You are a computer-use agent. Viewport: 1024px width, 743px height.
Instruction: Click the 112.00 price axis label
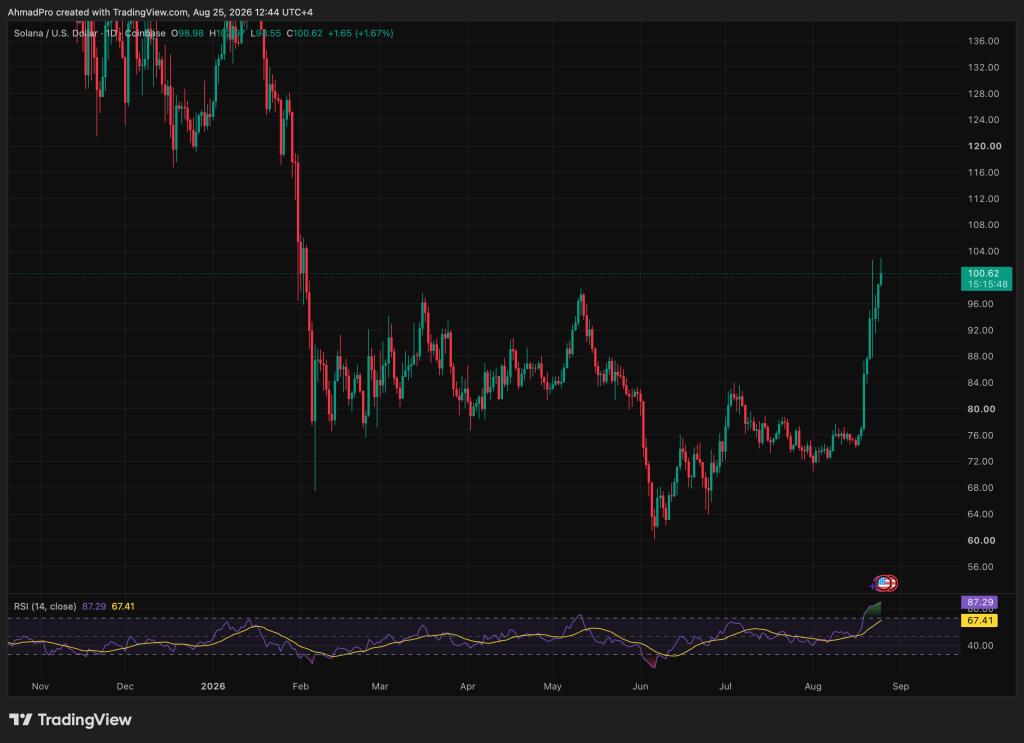pos(983,198)
